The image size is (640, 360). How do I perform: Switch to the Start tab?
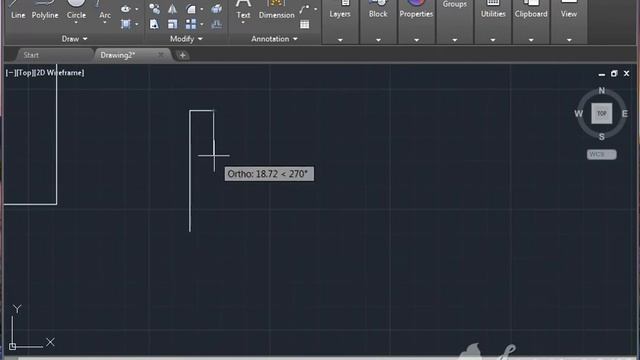point(31,55)
